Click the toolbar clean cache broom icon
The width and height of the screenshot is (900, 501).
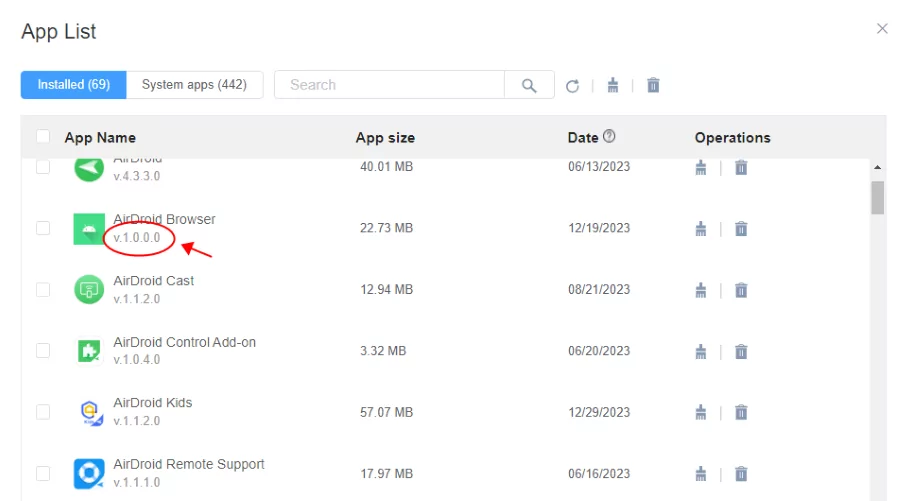point(613,86)
